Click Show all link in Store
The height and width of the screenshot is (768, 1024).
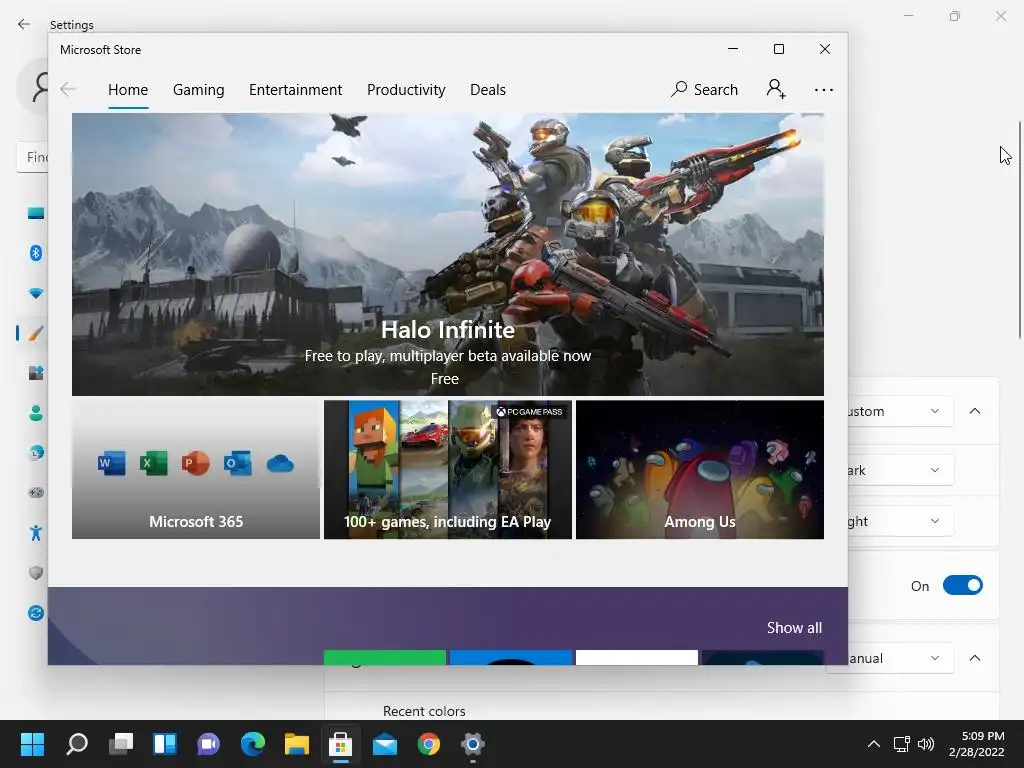pos(794,628)
